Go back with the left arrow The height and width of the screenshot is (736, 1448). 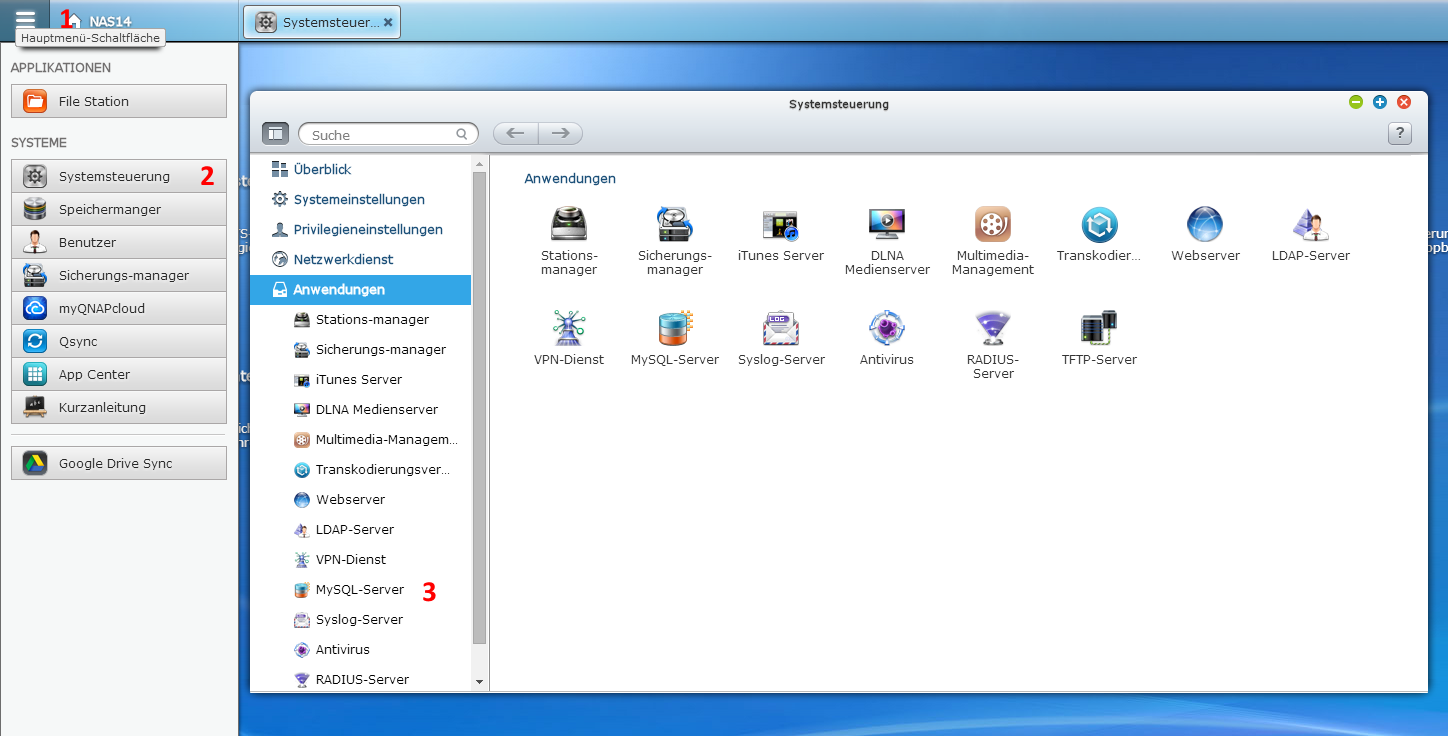tap(516, 133)
